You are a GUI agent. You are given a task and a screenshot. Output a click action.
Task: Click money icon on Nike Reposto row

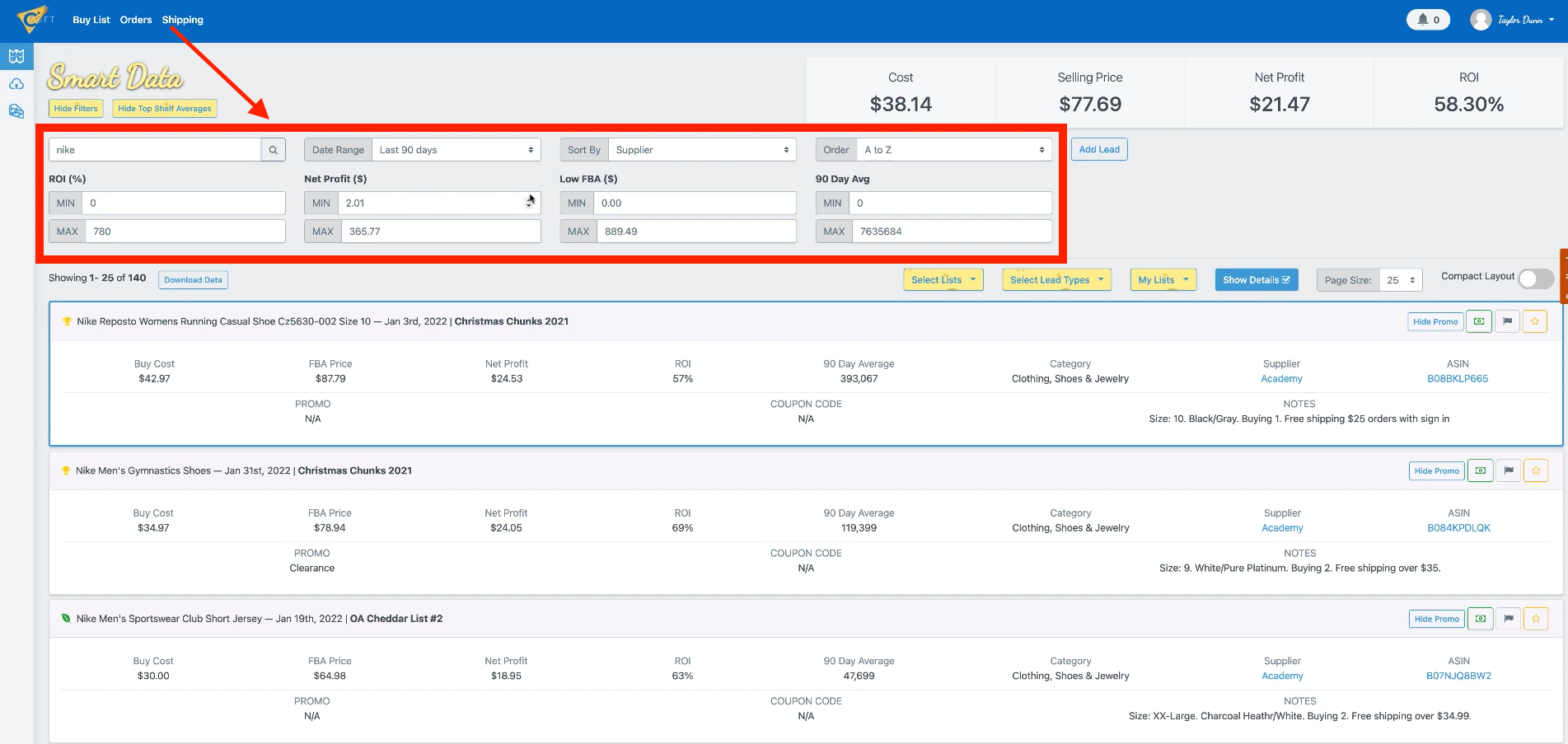click(1480, 321)
